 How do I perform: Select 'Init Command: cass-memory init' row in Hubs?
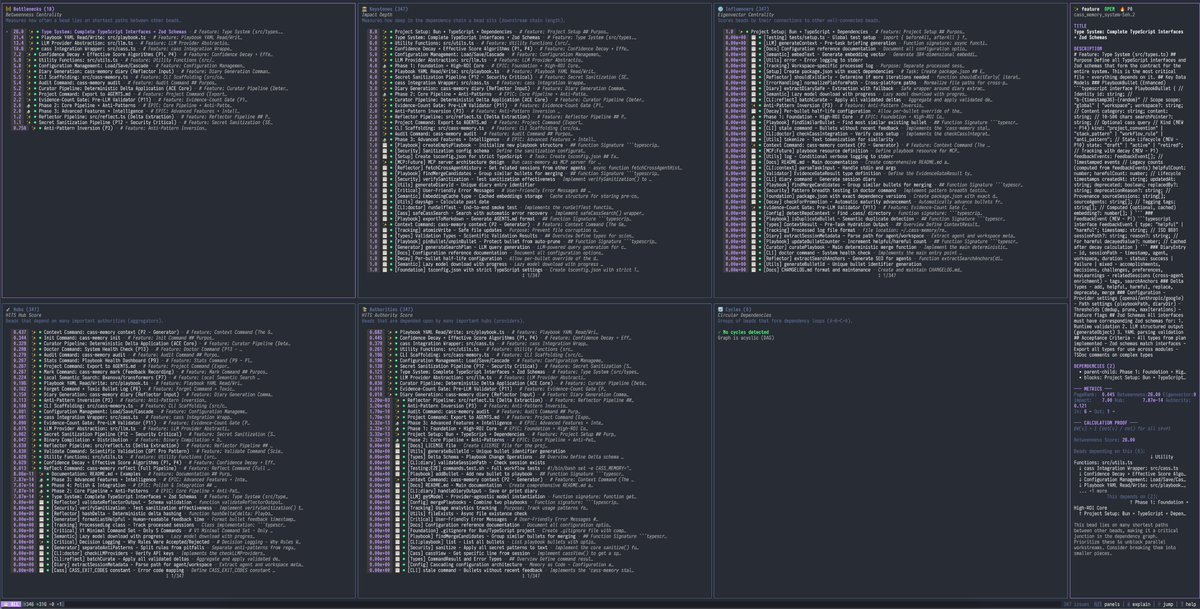112,338
